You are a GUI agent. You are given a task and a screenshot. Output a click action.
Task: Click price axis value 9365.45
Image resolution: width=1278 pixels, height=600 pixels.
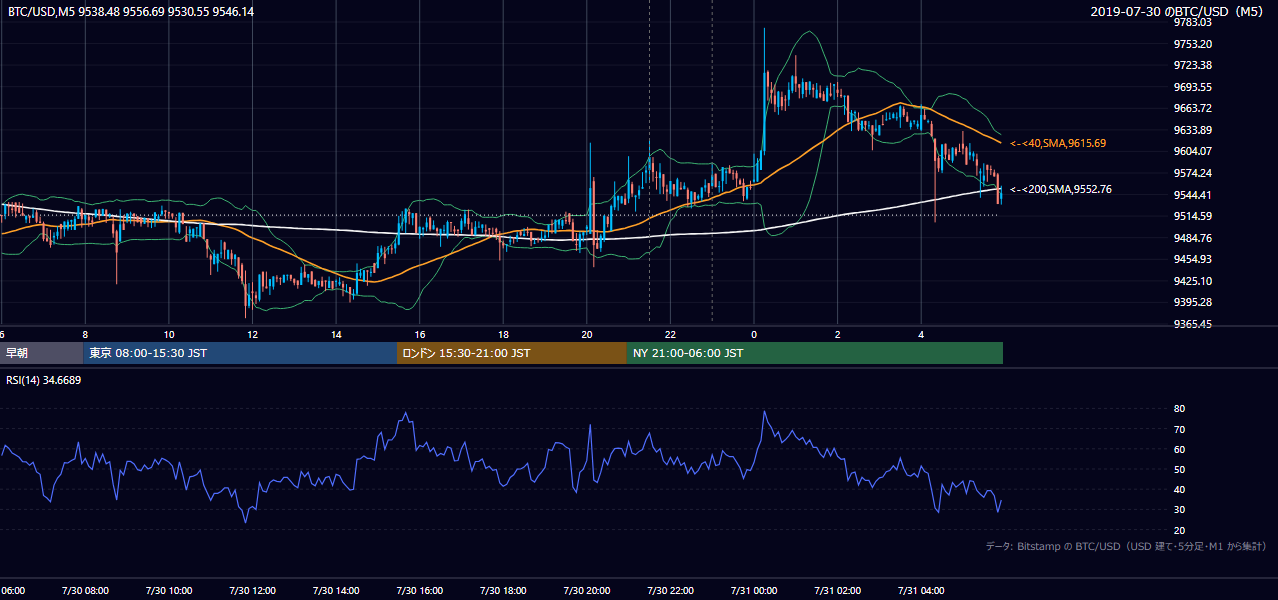[1193, 324]
